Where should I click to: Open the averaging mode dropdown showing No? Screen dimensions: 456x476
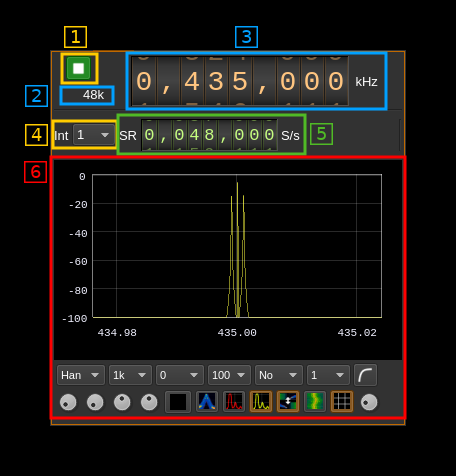click(279, 375)
